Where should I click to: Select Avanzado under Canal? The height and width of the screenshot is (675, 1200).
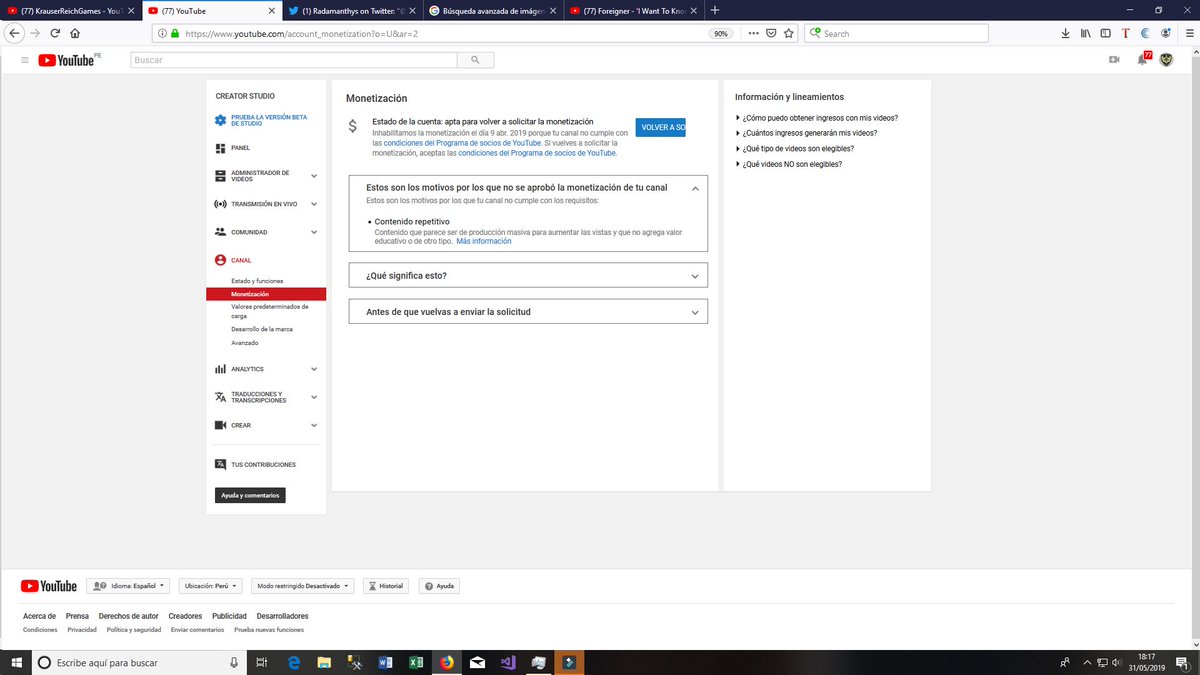click(244, 343)
